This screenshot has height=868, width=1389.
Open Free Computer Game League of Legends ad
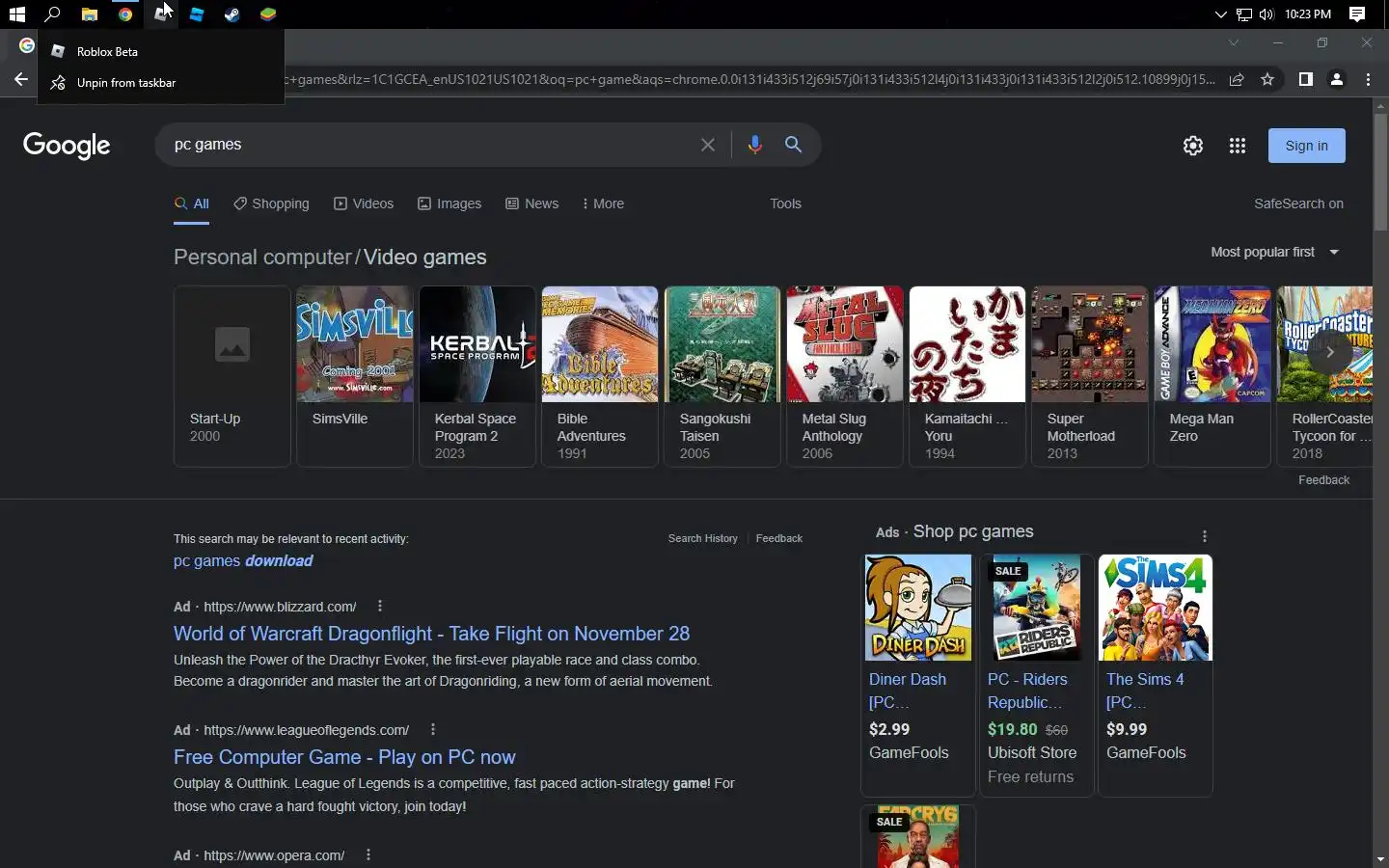344,757
